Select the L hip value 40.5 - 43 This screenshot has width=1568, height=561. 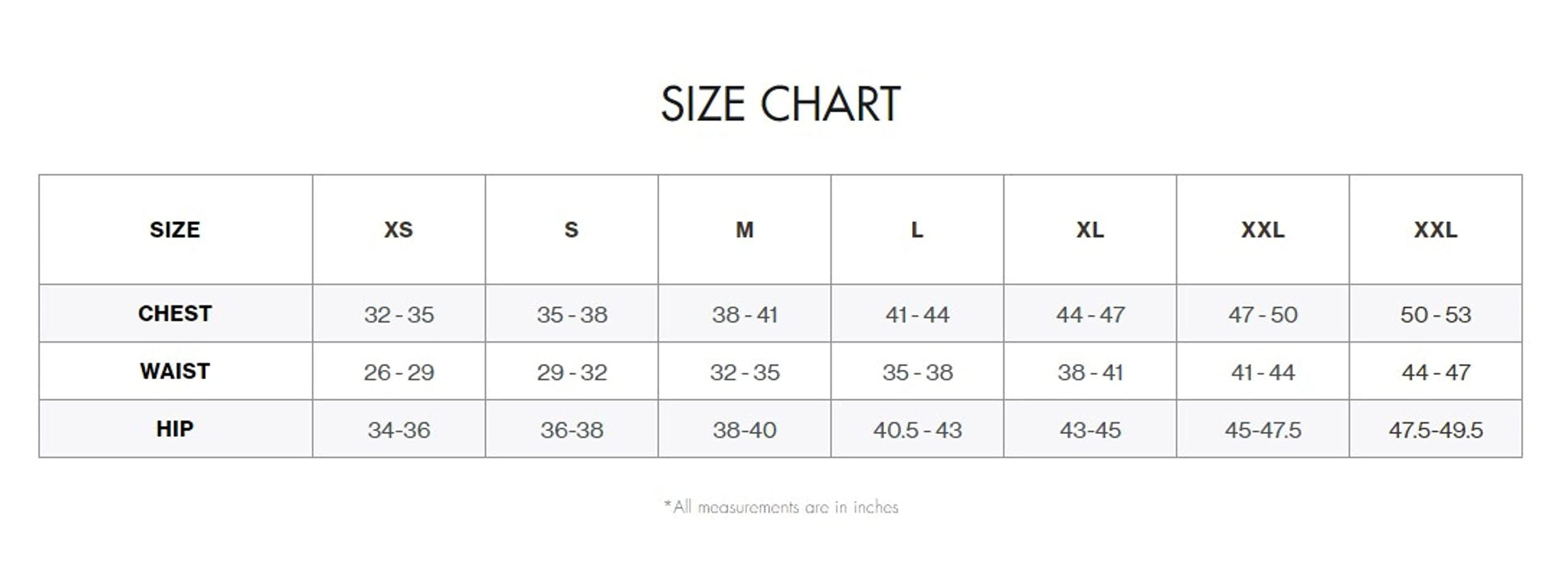(x=917, y=430)
